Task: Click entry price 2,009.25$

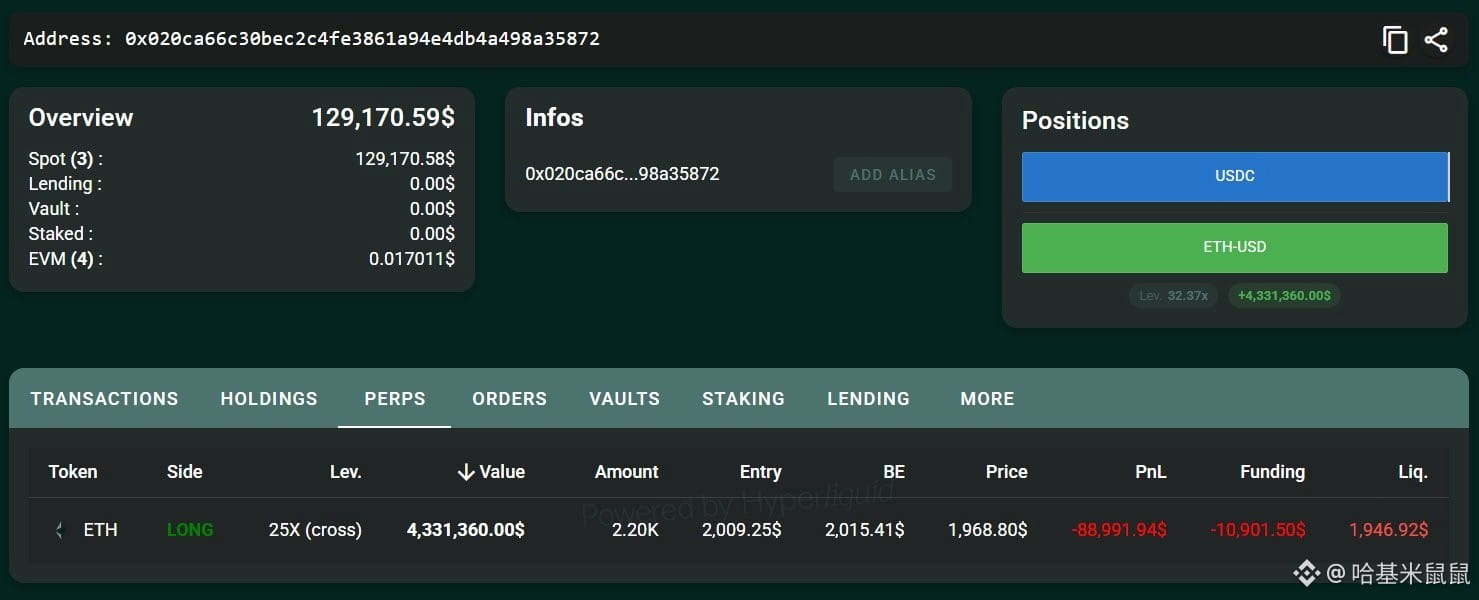Action: coord(741,530)
